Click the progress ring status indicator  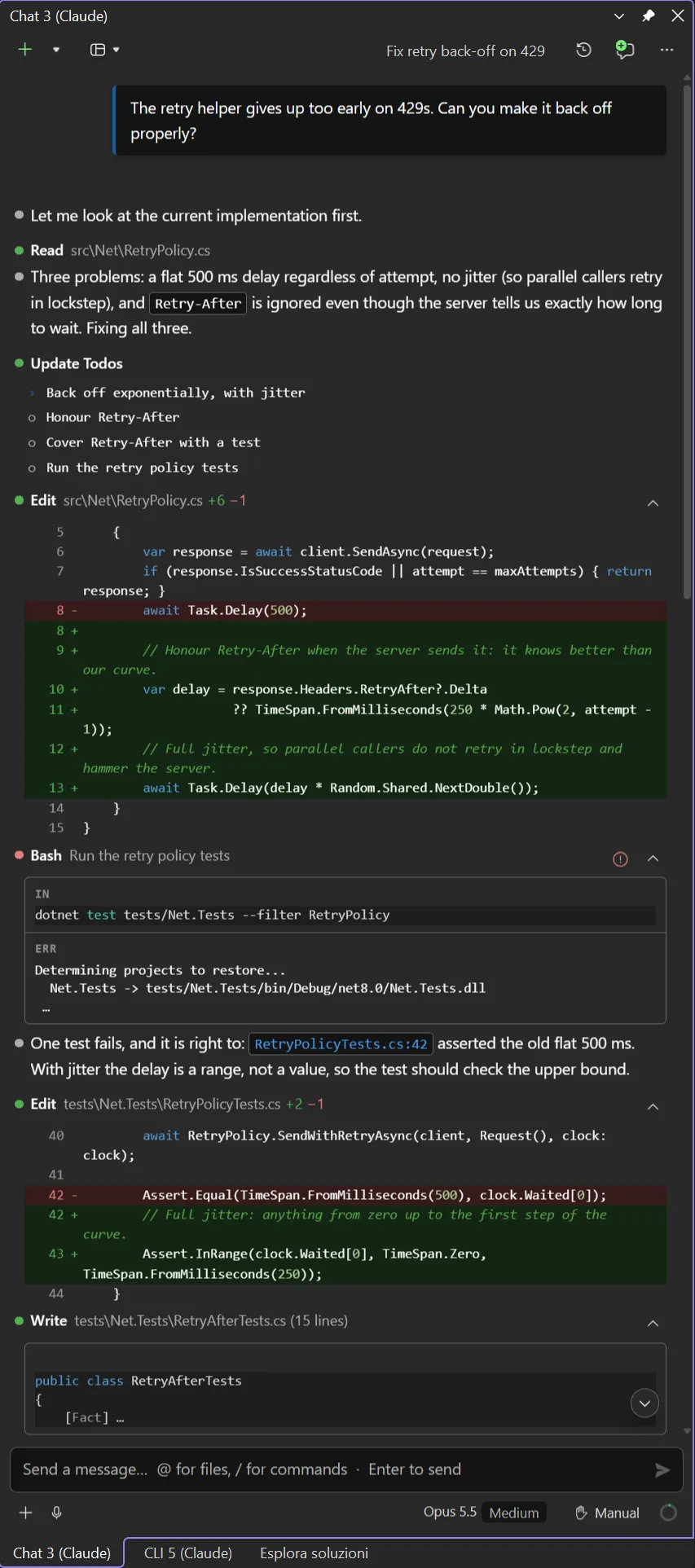[x=668, y=1513]
